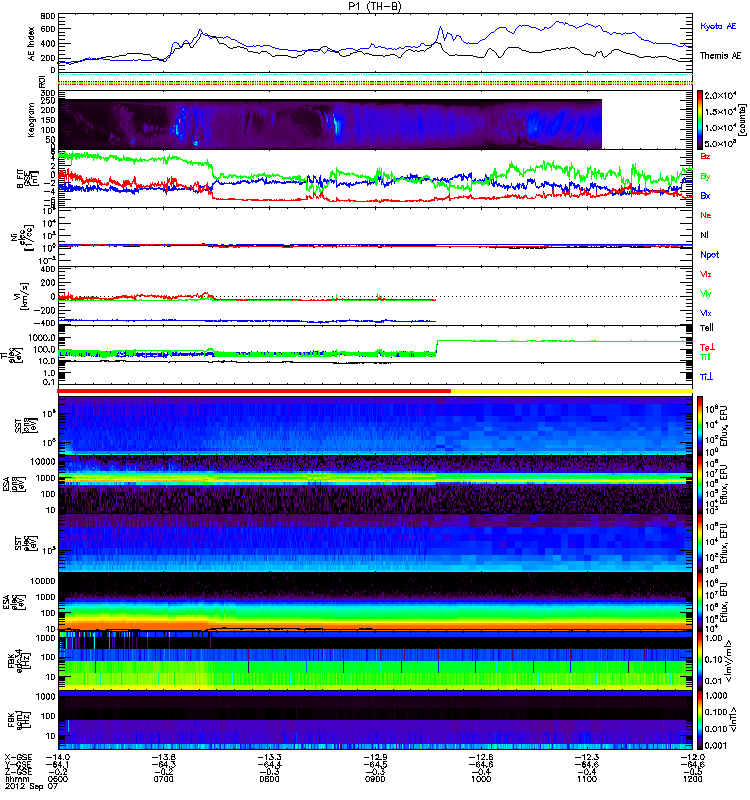750x800 pixels.
Task: Select the 1000 time tick label
Action: 481,779
